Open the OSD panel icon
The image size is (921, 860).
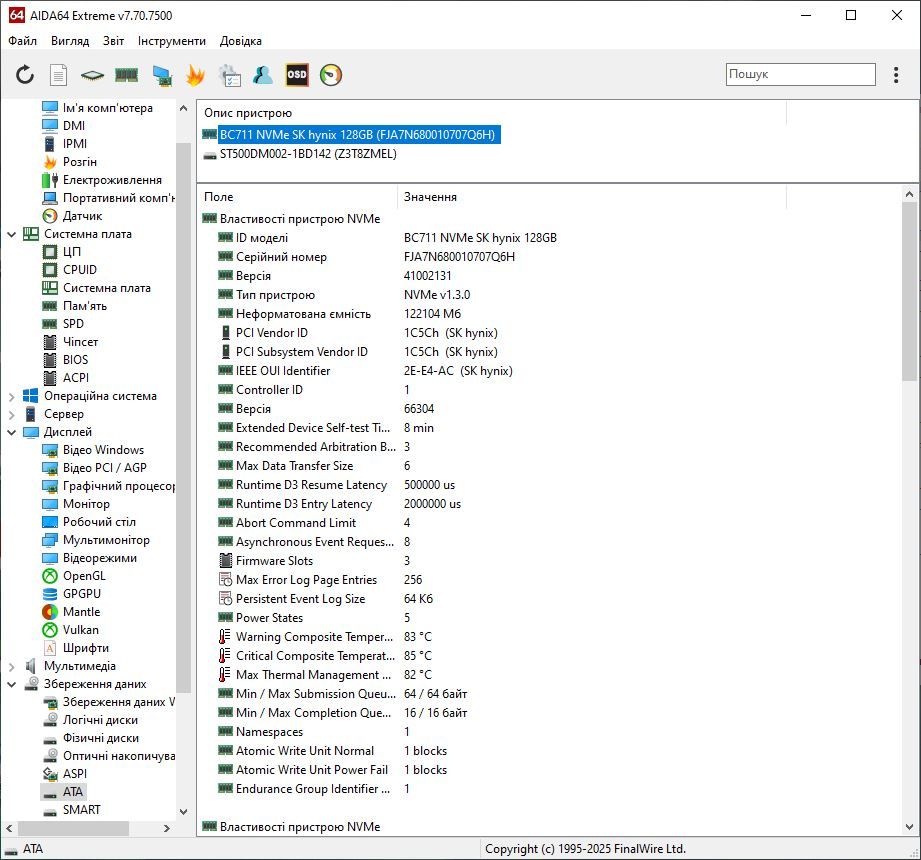click(297, 75)
